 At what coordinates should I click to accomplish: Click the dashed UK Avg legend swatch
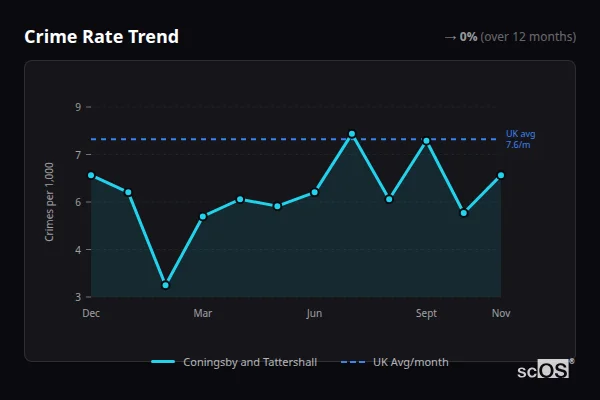353,362
